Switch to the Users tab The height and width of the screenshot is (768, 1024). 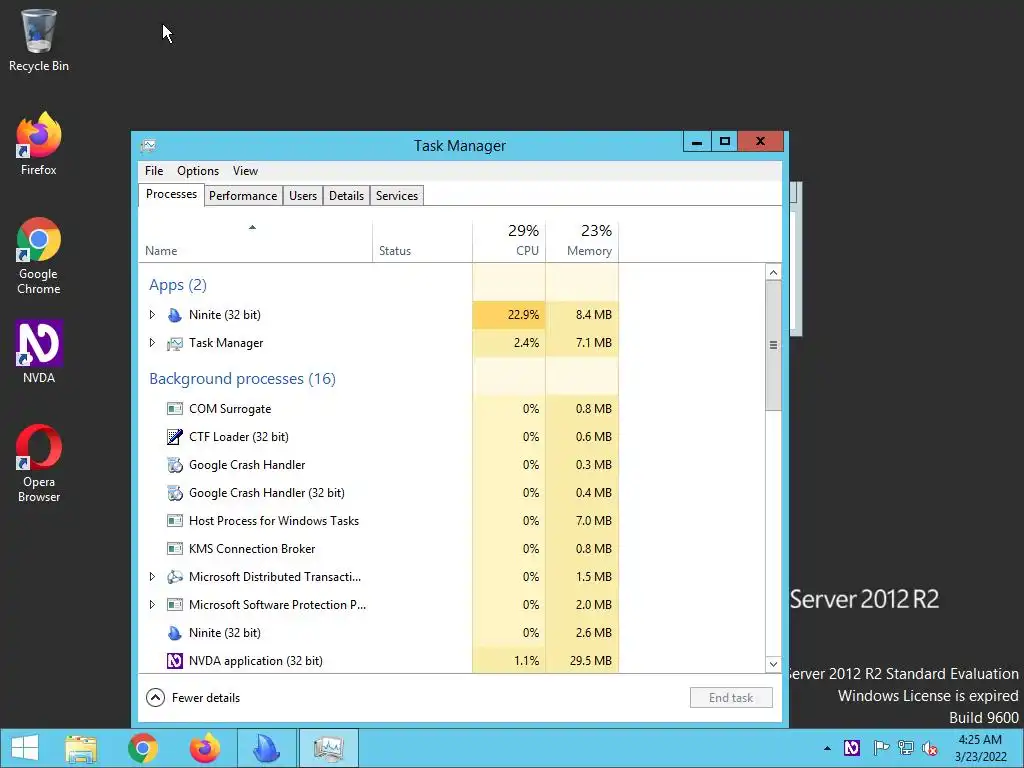click(x=303, y=196)
